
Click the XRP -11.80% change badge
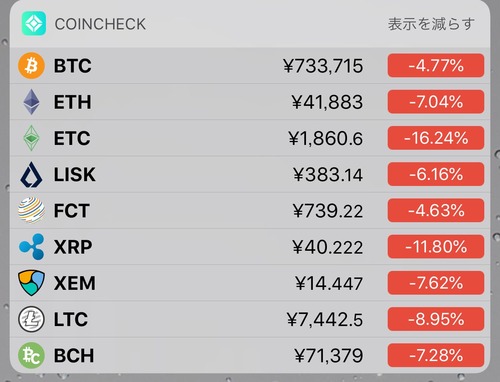[436, 247]
